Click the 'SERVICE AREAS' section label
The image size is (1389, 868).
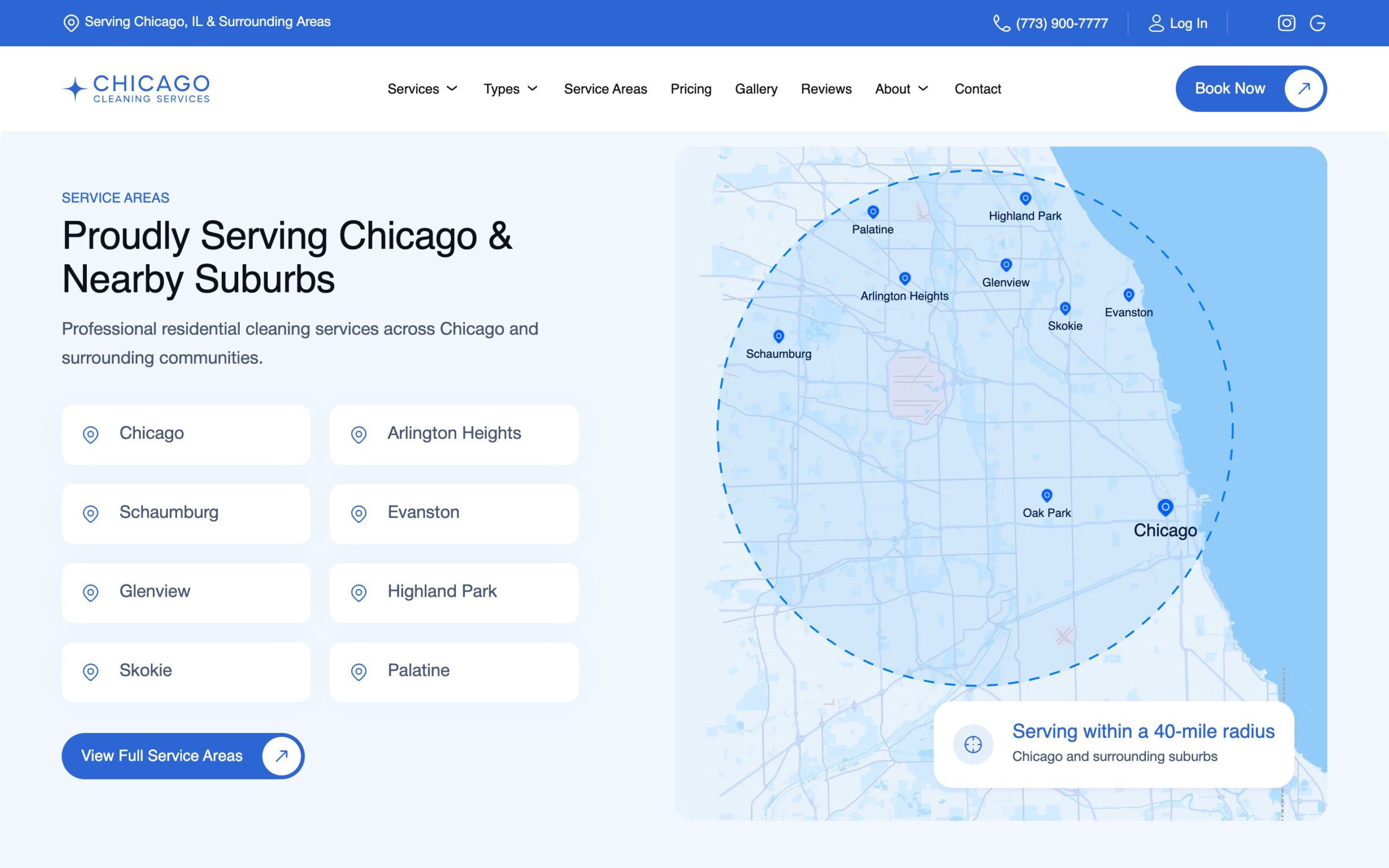click(116, 197)
